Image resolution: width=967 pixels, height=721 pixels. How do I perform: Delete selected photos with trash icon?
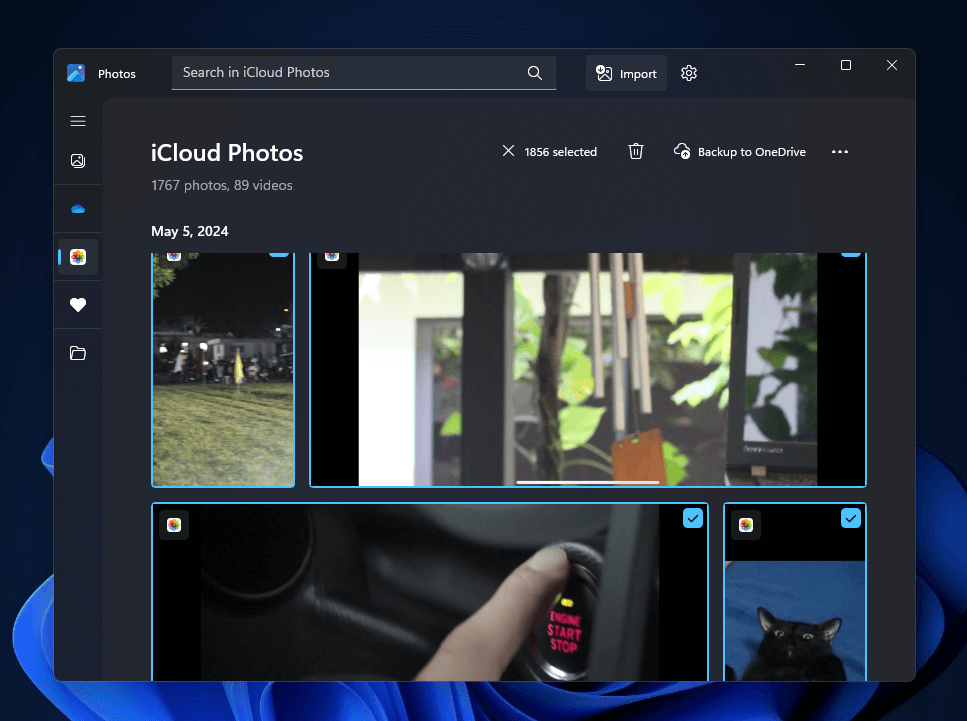coord(636,151)
